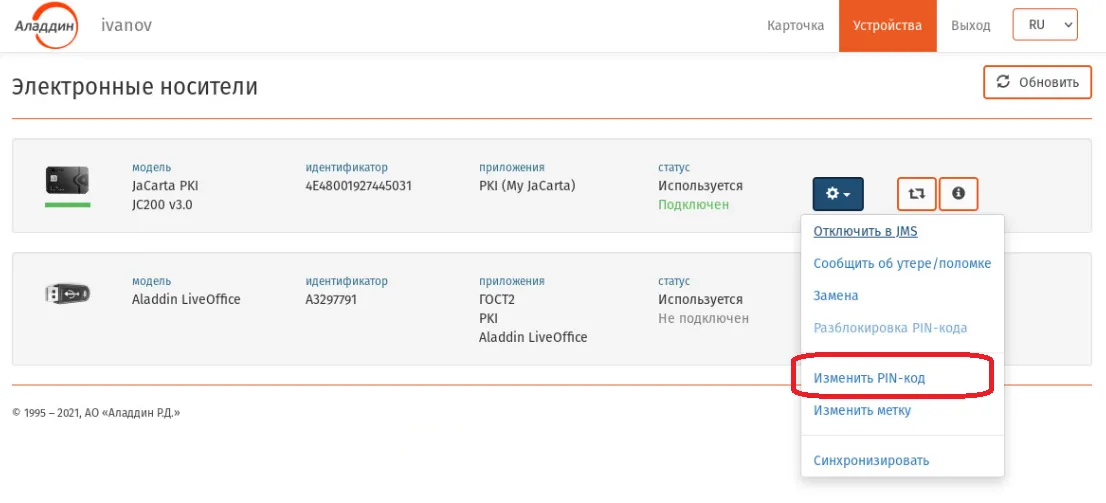The image size is (1106, 503).
Task: Select the Замена menu entry
Action: pos(836,296)
